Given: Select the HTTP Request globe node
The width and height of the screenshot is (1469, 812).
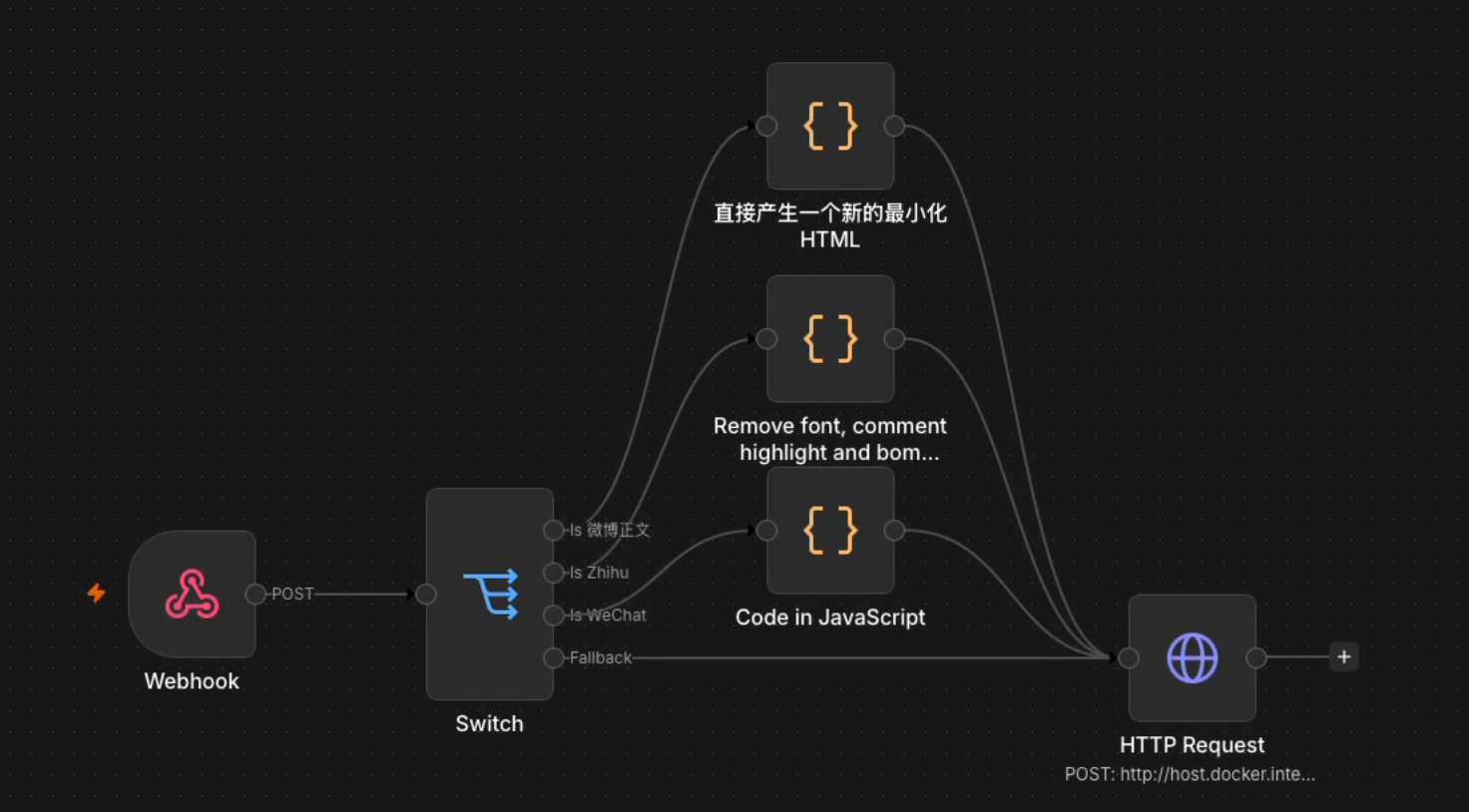Looking at the screenshot, I should [1193, 657].
